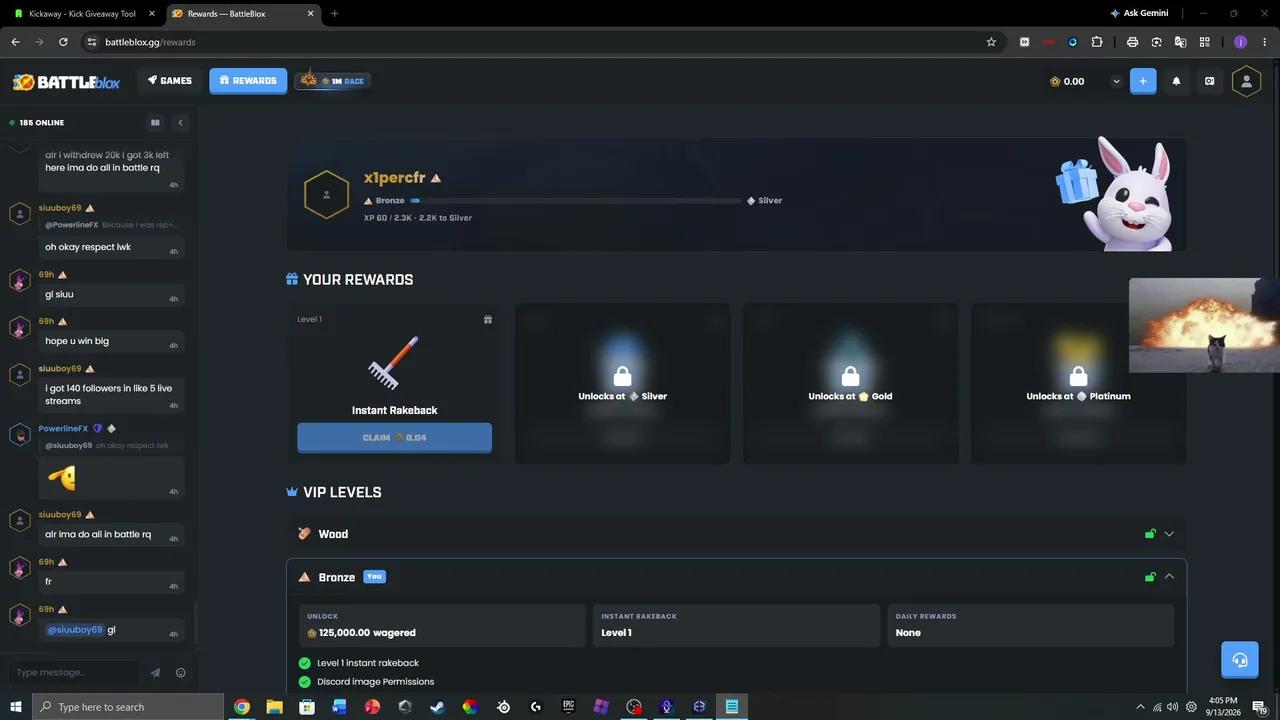Click the 125,000.00 wagered unlock value
The image size is (1280, 720).
click(367, 633)
